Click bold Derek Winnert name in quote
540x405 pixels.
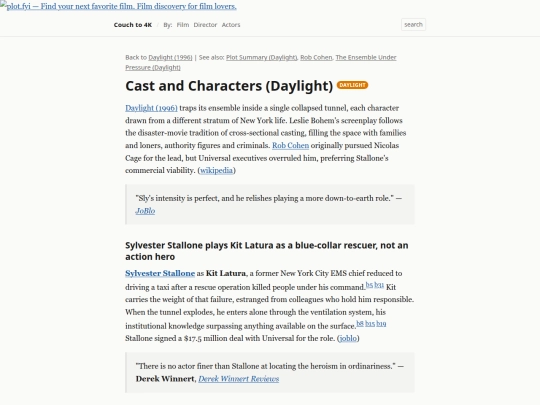coord(165,379)
